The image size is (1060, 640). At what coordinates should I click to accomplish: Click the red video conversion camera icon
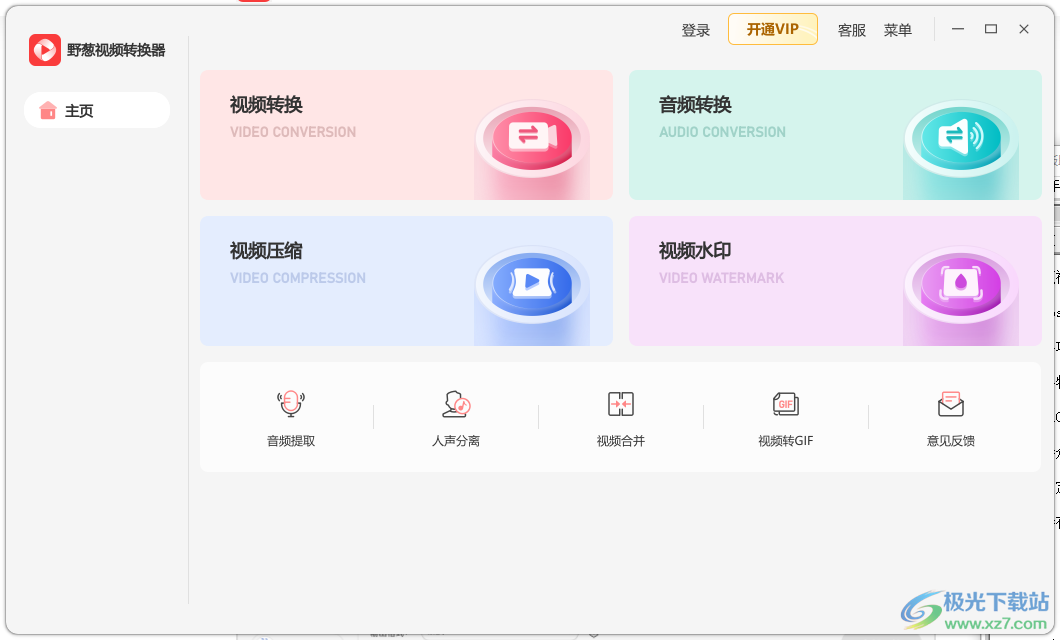(x=532, y=138)
